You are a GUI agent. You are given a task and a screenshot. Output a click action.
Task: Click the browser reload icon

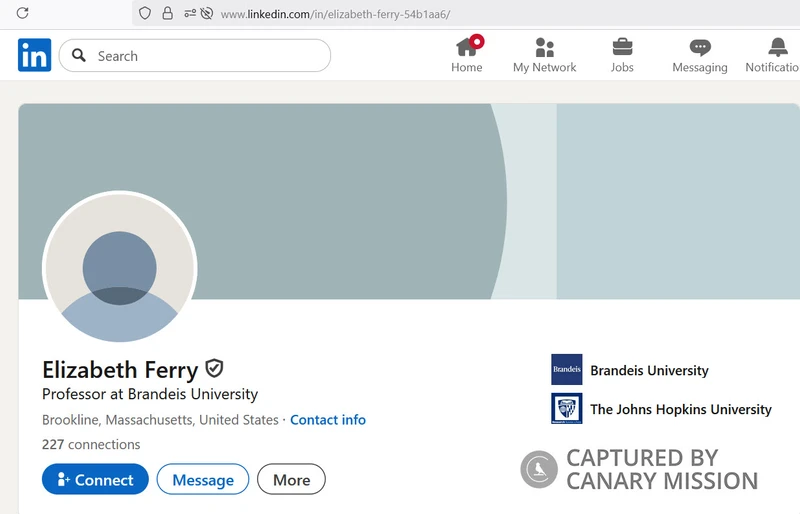[22, 13]
